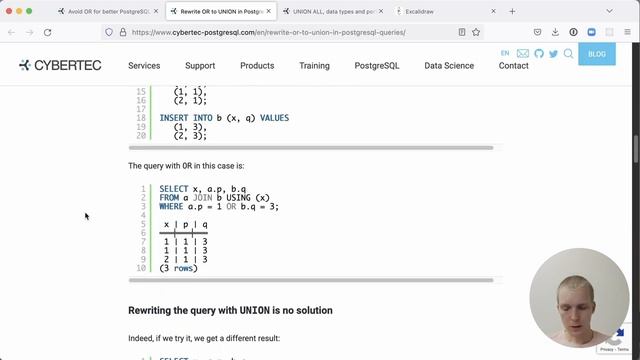Toggle reader view in the address bar
Viewport: 640px width, 360px height.
point(462,32)
